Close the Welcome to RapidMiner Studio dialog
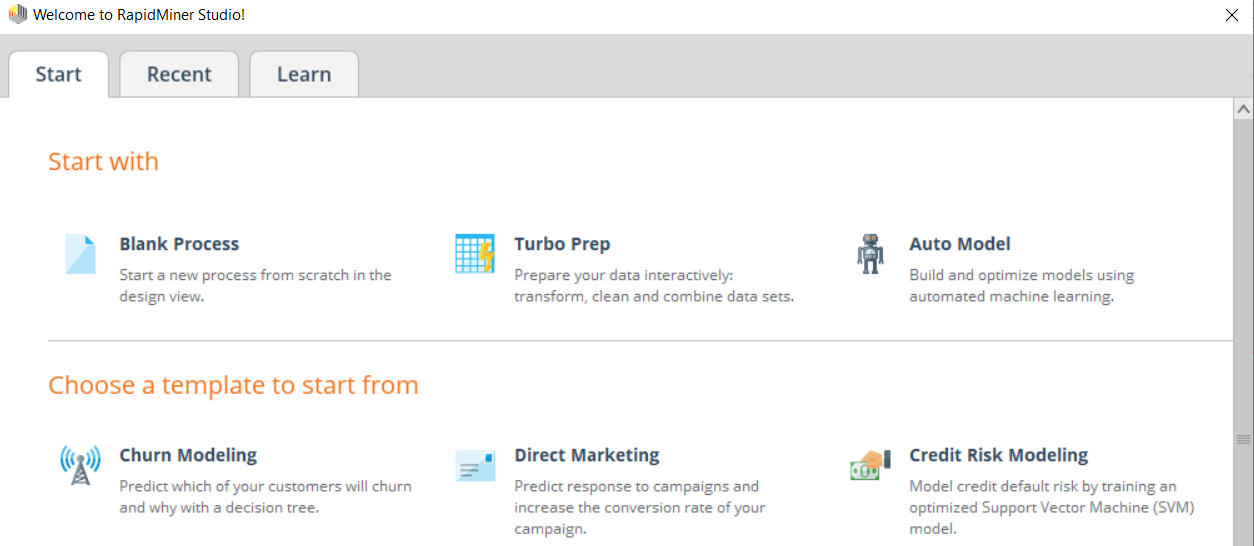This screenshot has width=1254, height=546. point(1232,15)
